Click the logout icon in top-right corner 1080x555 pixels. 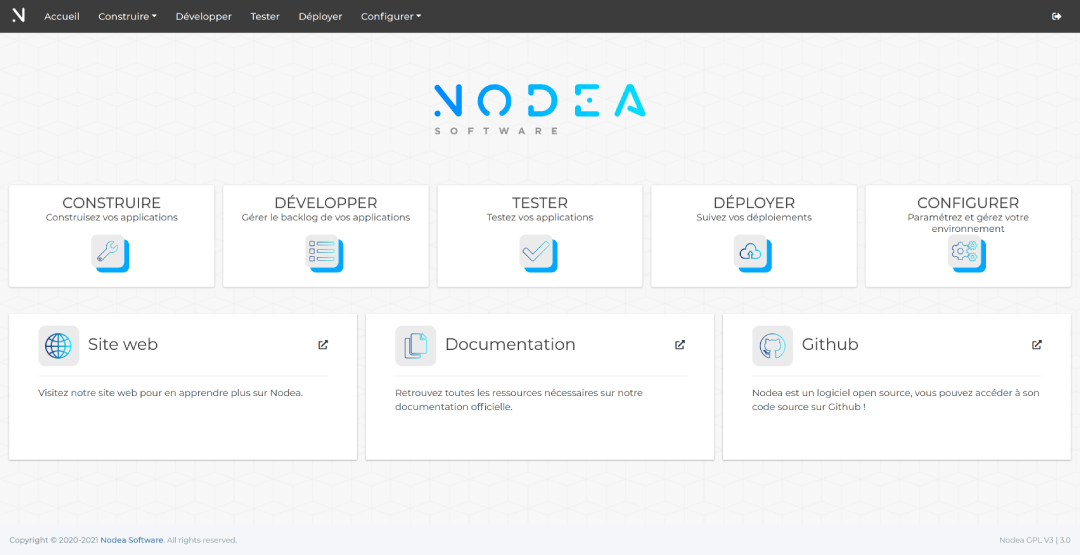point(1057,16)
